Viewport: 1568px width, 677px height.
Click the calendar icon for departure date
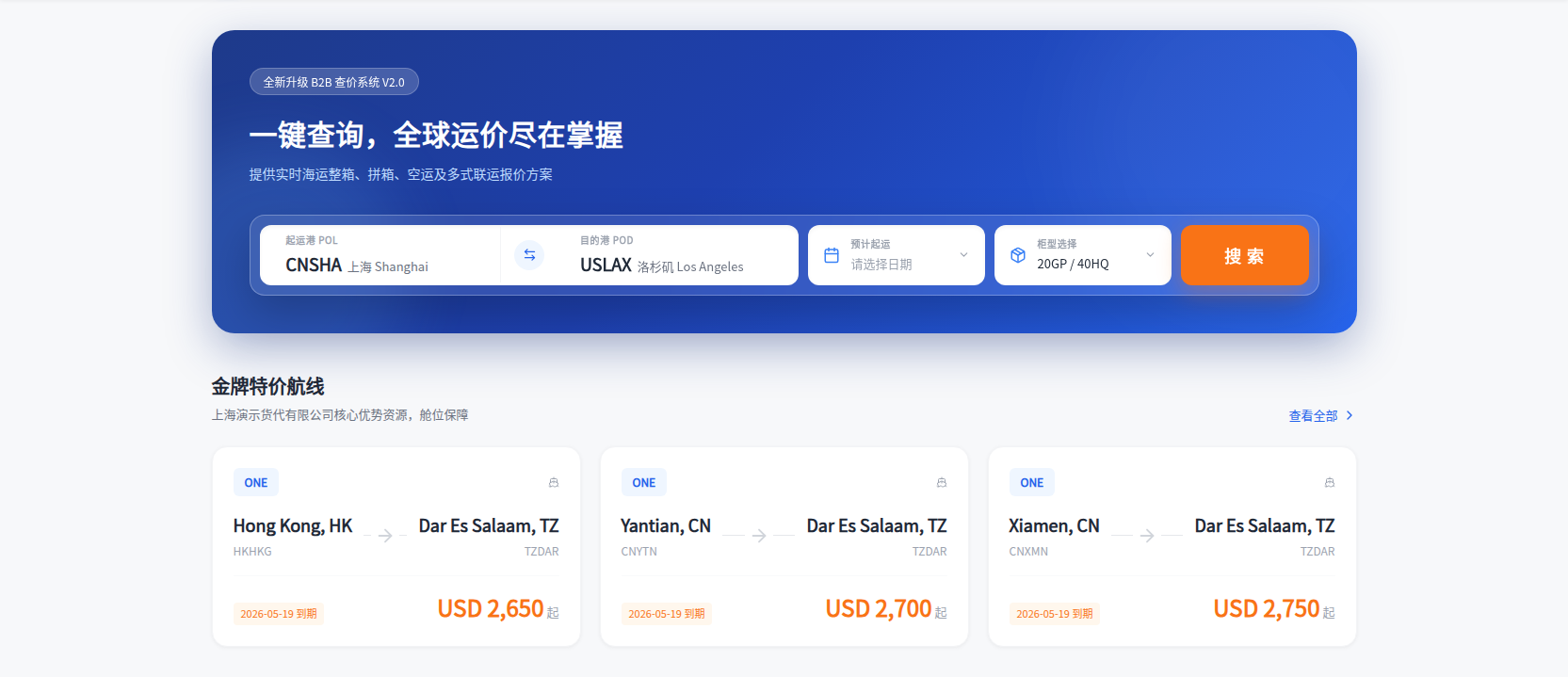(832, 255)
